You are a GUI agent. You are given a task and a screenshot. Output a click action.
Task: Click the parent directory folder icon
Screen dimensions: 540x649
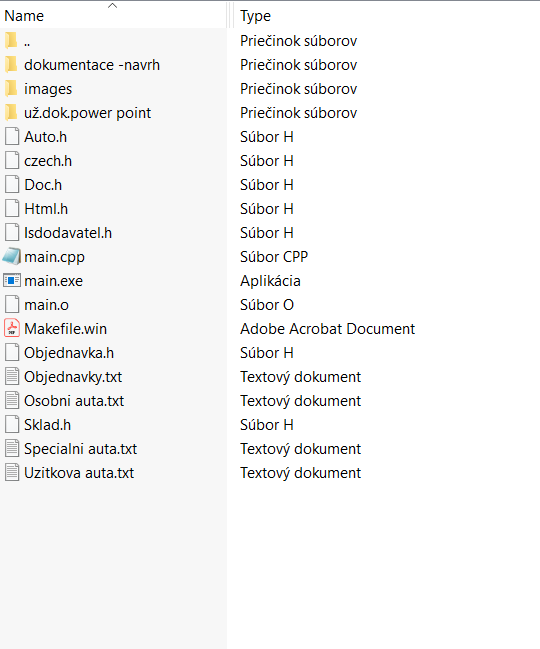coord(12,41)
